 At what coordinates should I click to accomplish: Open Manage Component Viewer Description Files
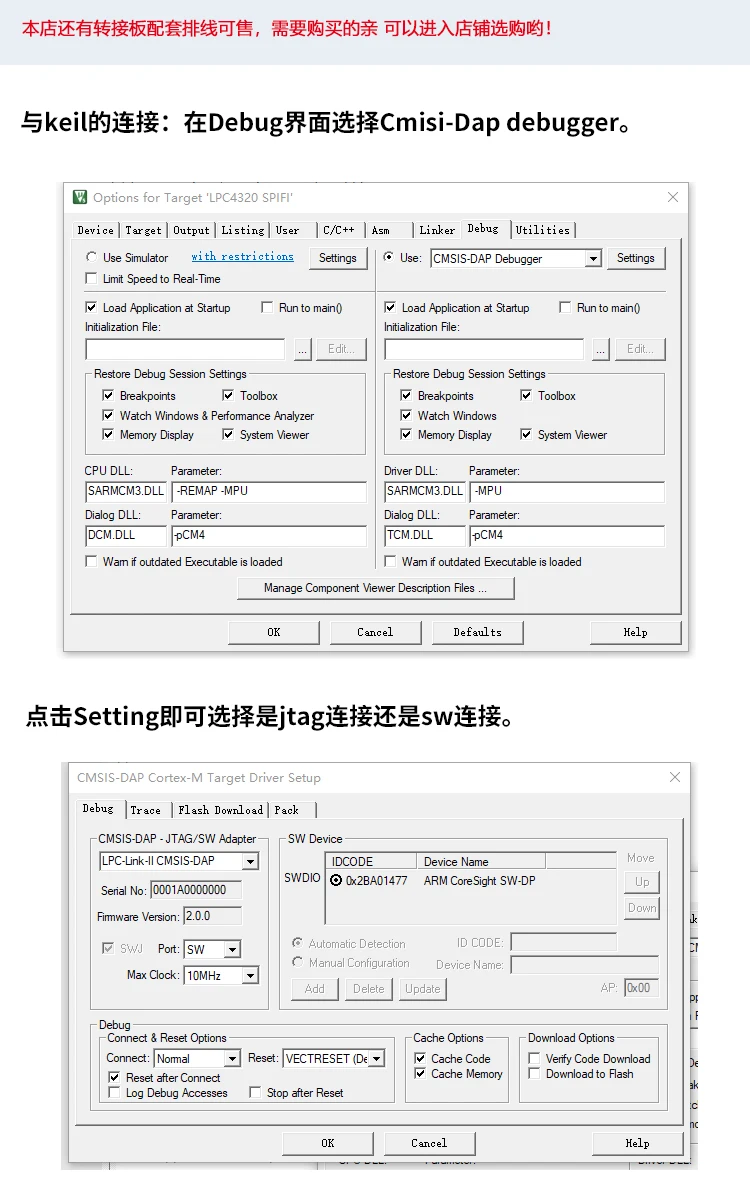tap(375, 589)
